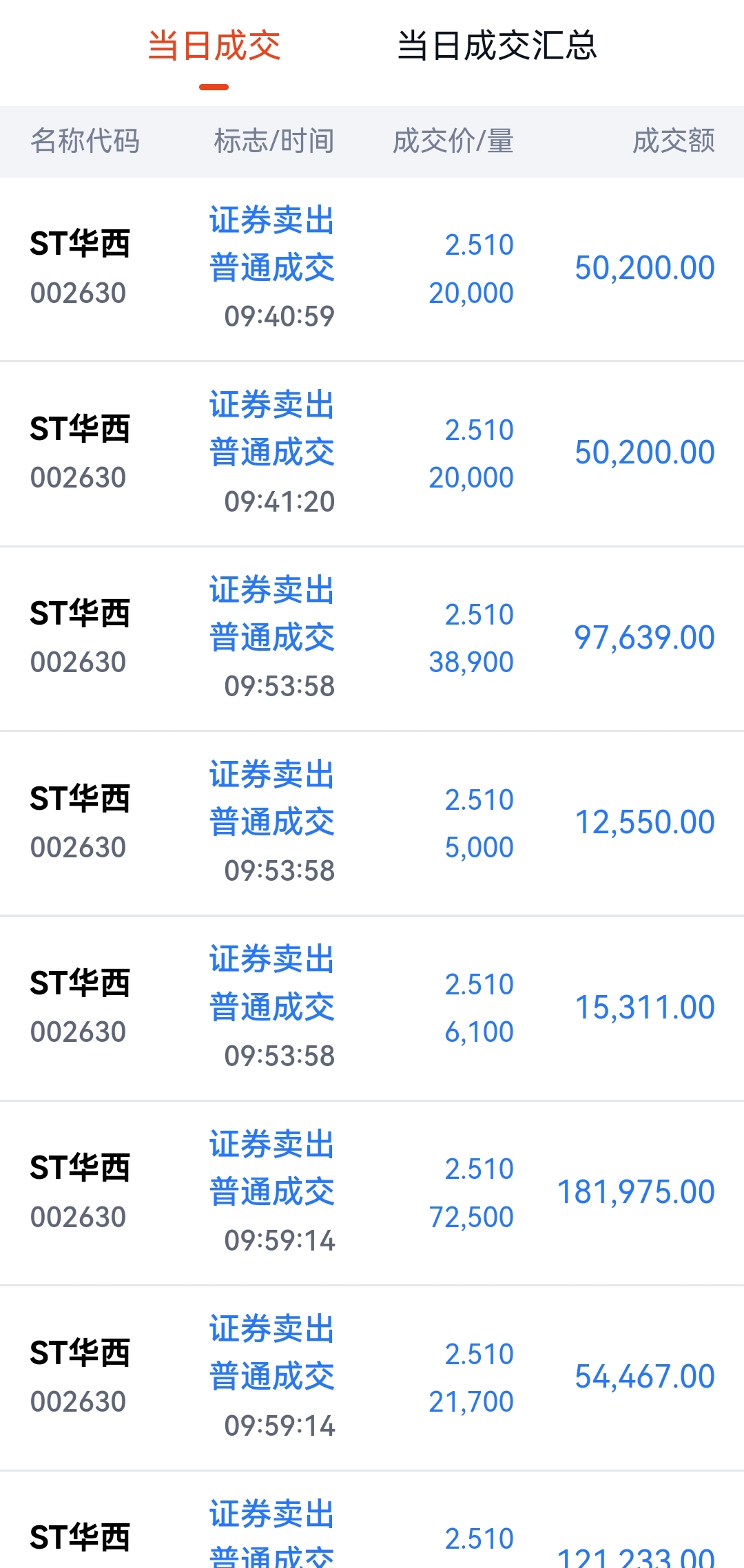Open the ST华西 trade at 09:41:20
This screenshot has width=744, height=1568.
point(372,454)
